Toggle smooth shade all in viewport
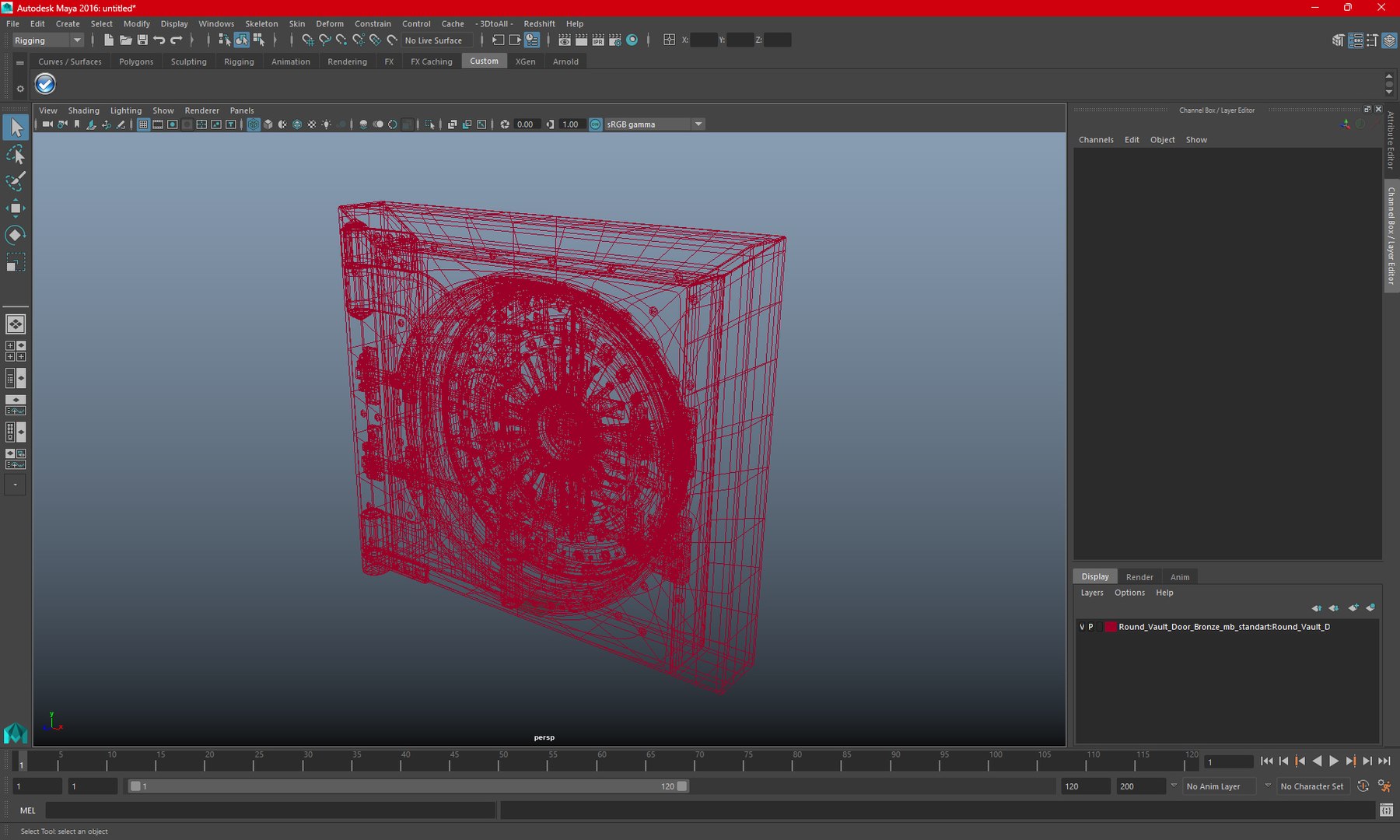 coord(268,124)
